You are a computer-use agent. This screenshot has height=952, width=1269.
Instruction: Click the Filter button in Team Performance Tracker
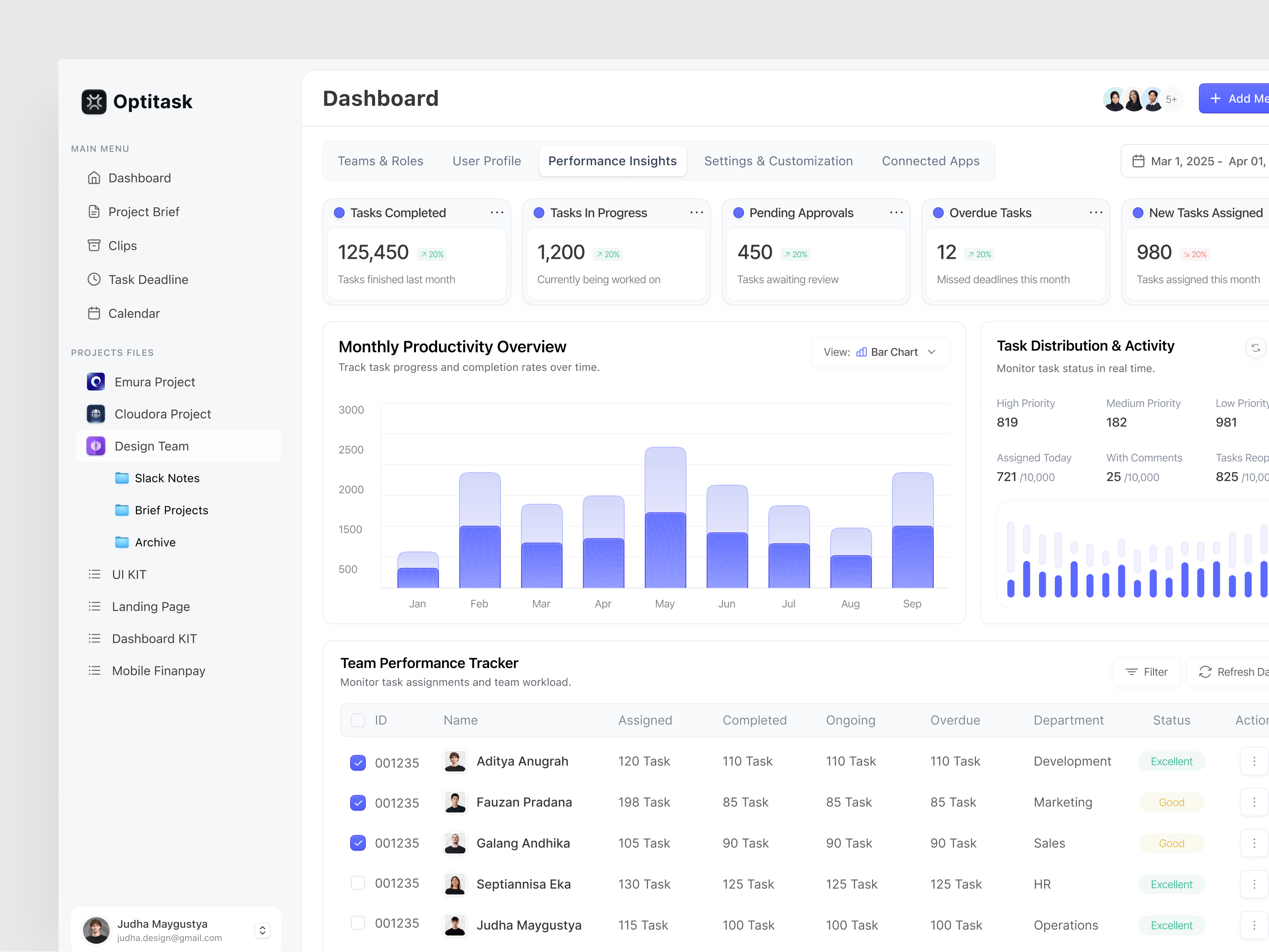[x=1146, y=672]
